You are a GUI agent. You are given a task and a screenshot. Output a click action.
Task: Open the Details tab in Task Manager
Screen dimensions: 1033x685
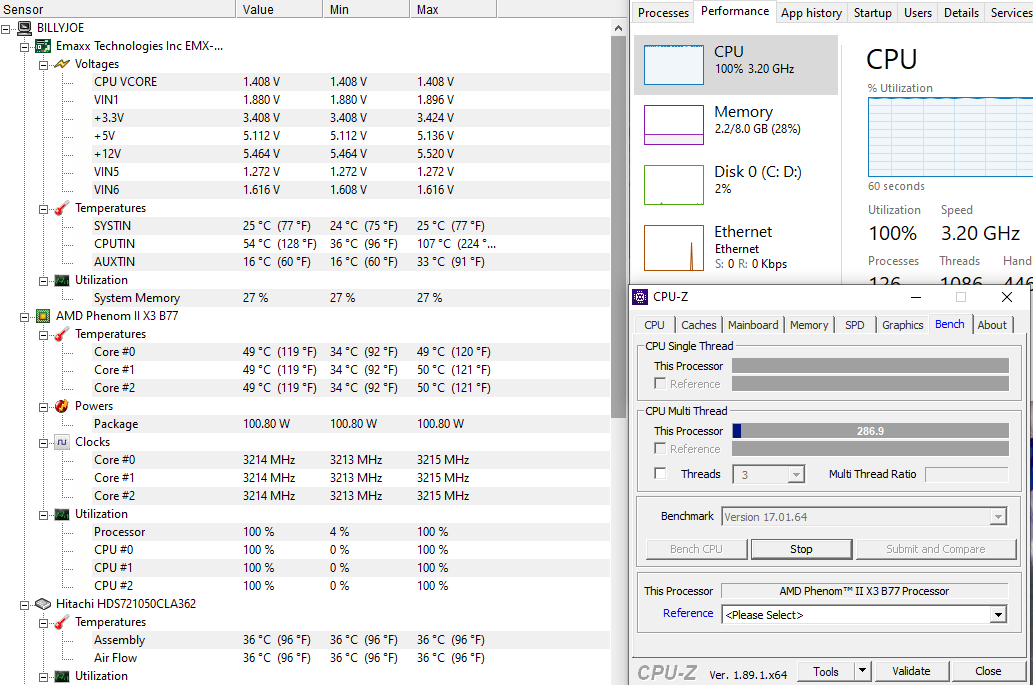961,13
